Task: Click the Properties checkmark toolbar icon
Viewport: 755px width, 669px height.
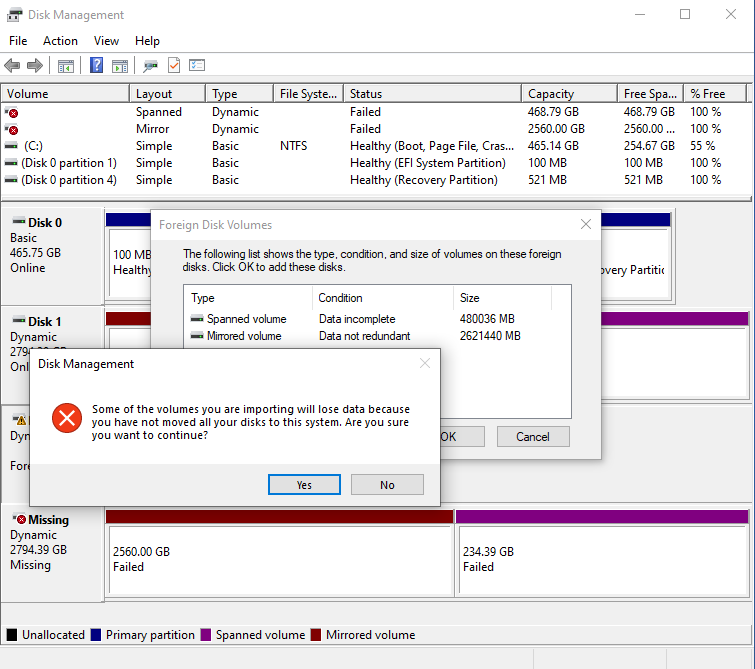Action: coord(174,65)
